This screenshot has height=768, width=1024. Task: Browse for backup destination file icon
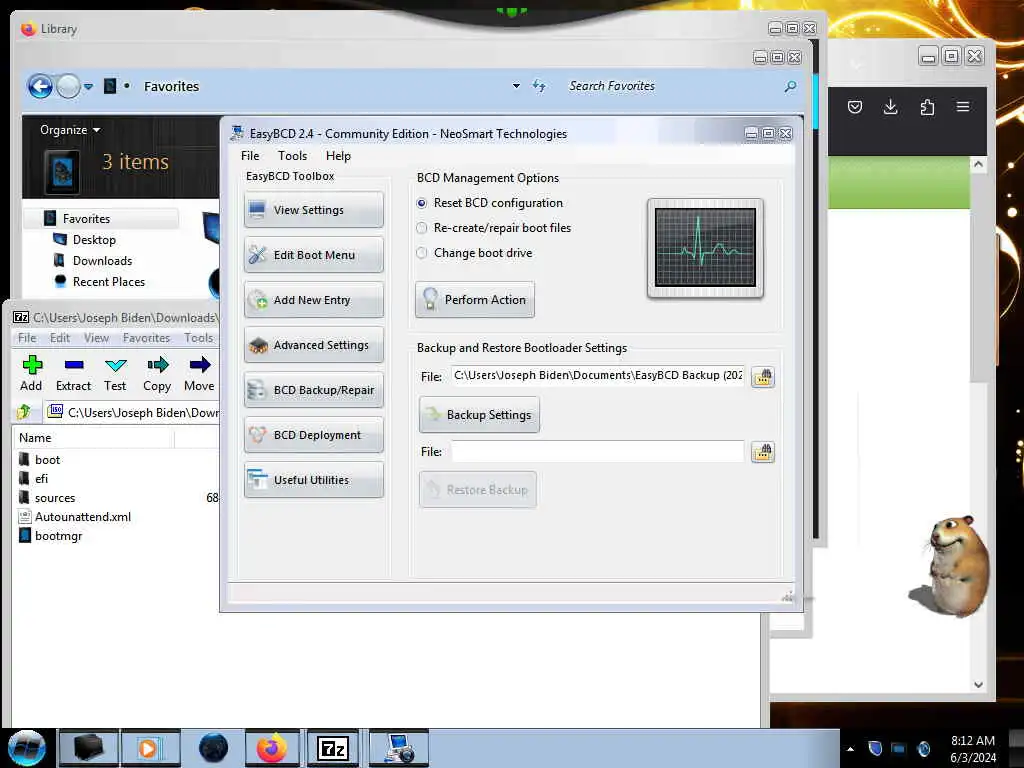click(763, 377)
